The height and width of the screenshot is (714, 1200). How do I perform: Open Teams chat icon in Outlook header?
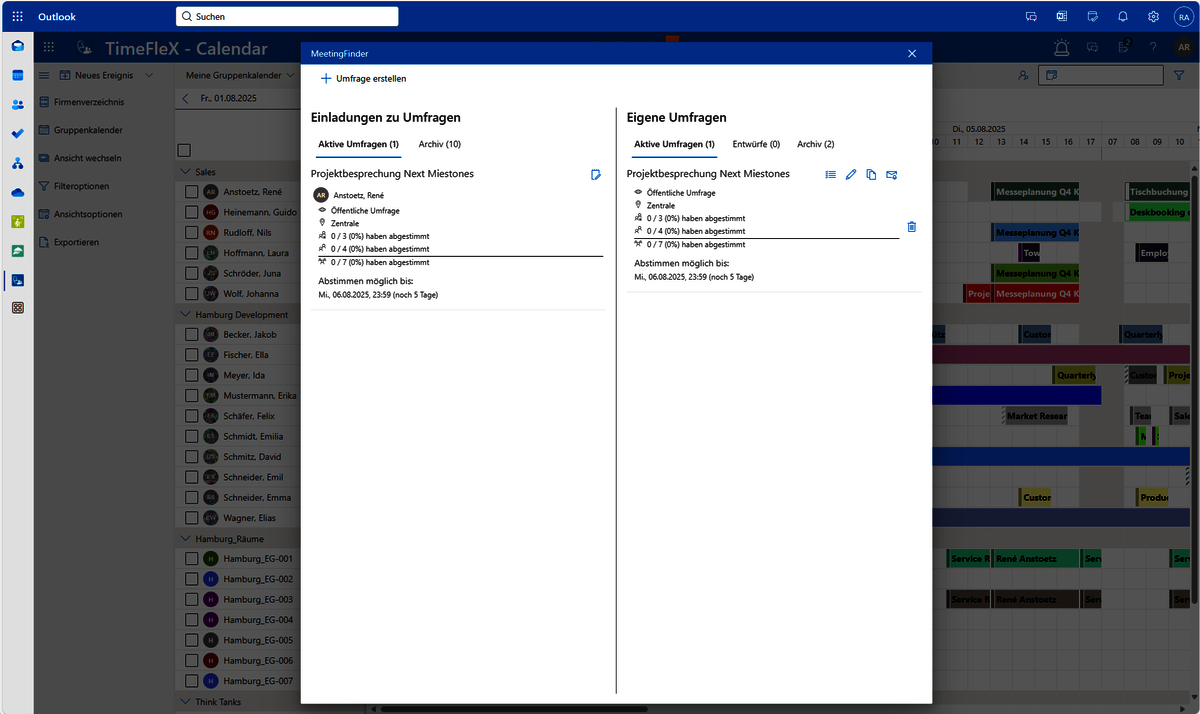(x=1031, y=17)
